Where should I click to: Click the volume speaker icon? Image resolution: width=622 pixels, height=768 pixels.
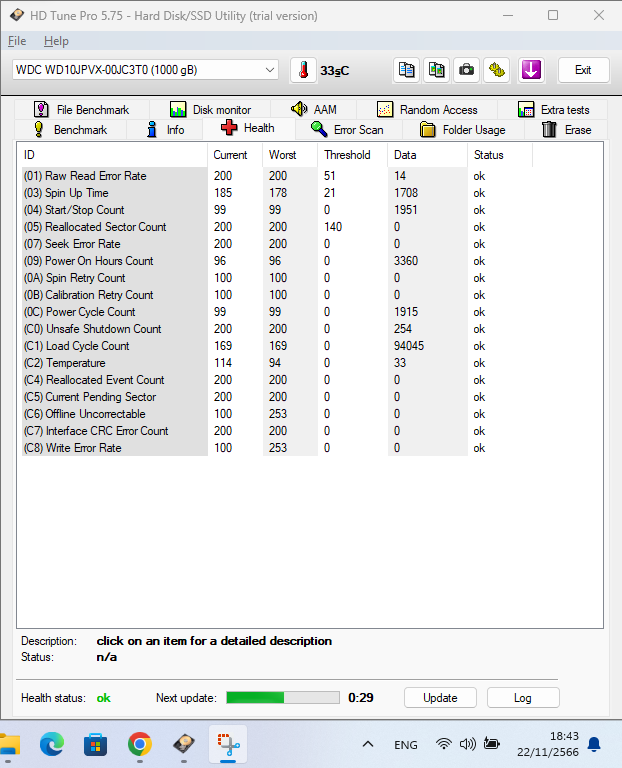467,744
